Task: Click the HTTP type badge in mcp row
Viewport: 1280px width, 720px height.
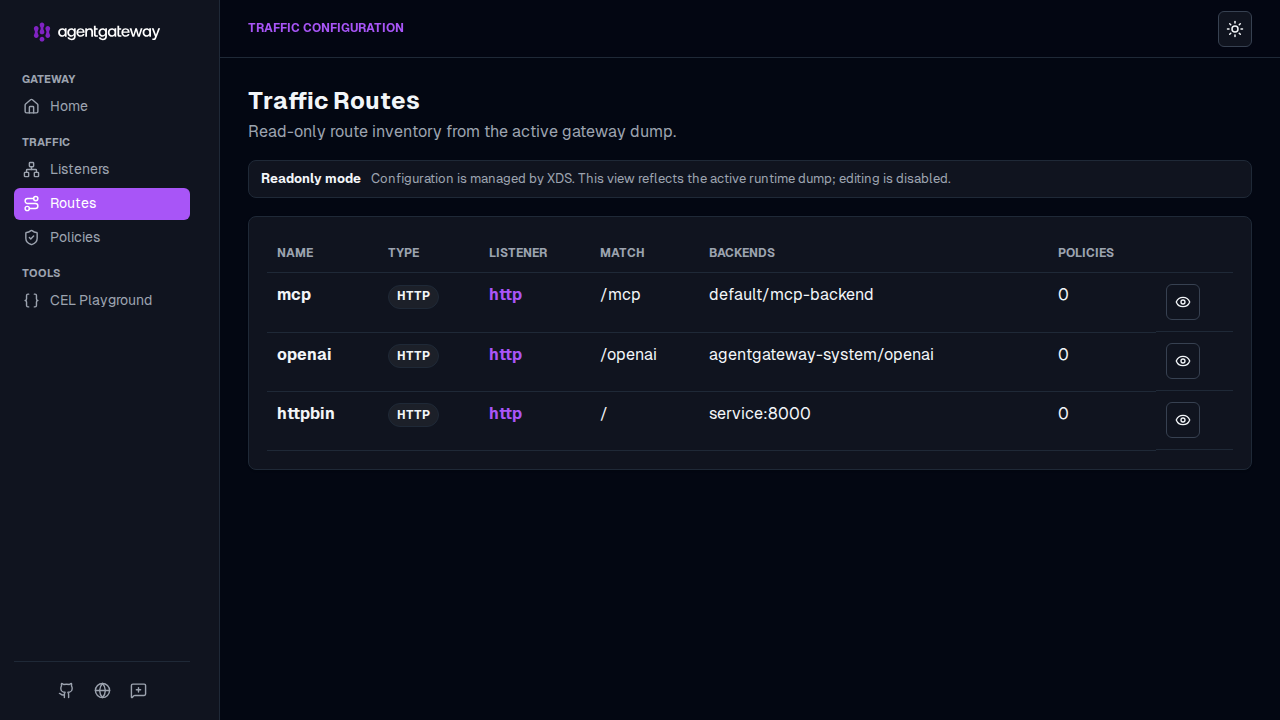Action: [x=413, y=296]
